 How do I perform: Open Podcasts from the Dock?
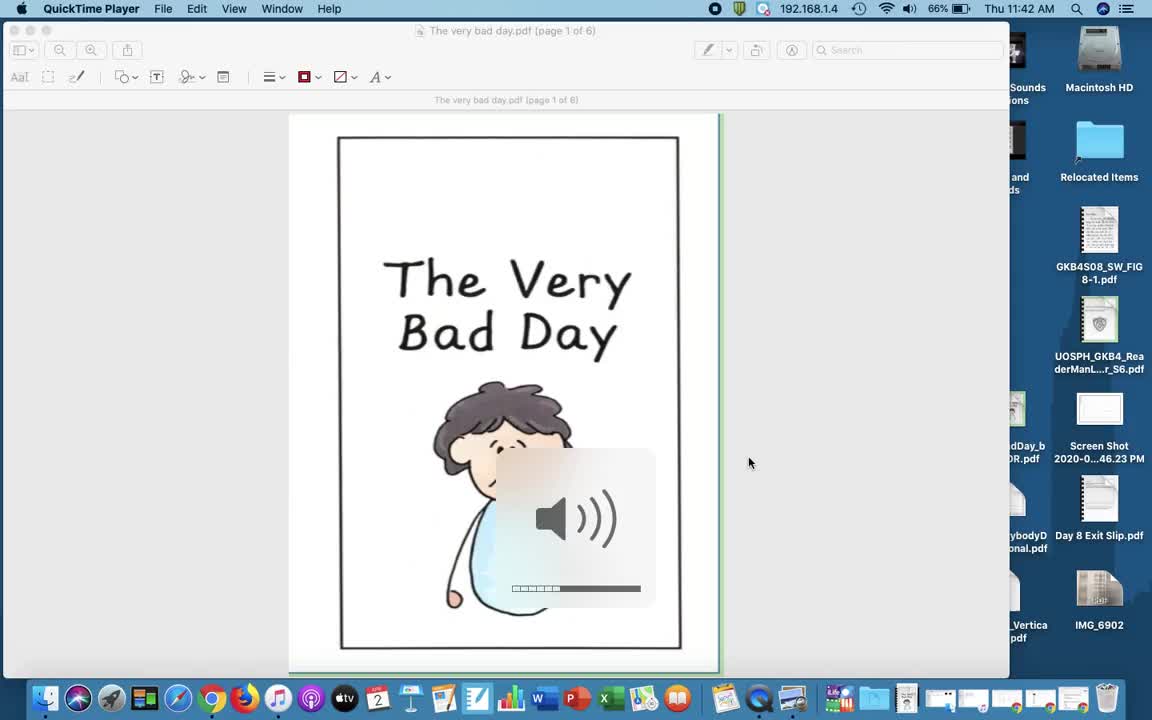point(312,698)
